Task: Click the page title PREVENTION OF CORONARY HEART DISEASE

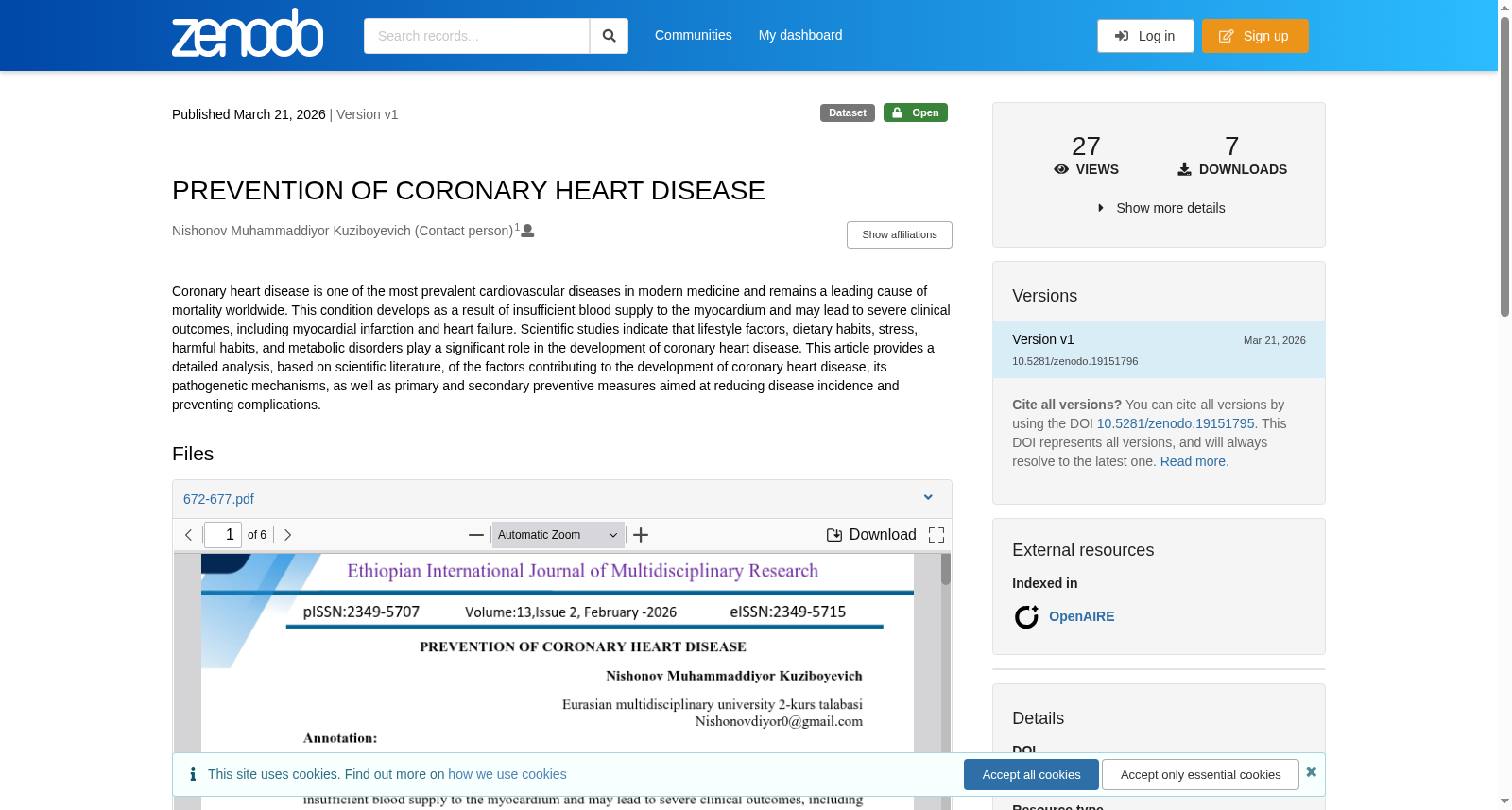Action: pos(469,191)
